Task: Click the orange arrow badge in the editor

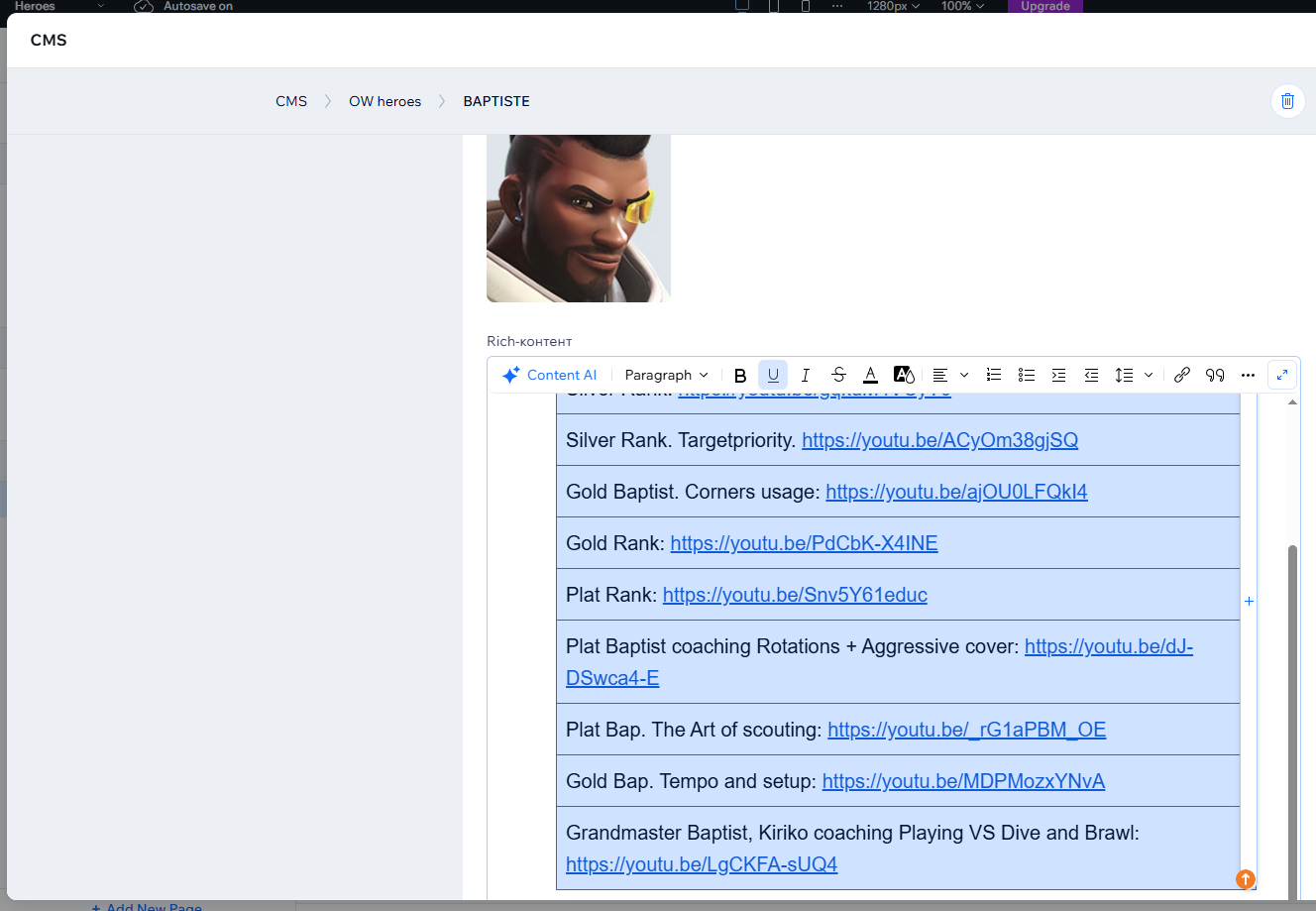Action: 1246,879
